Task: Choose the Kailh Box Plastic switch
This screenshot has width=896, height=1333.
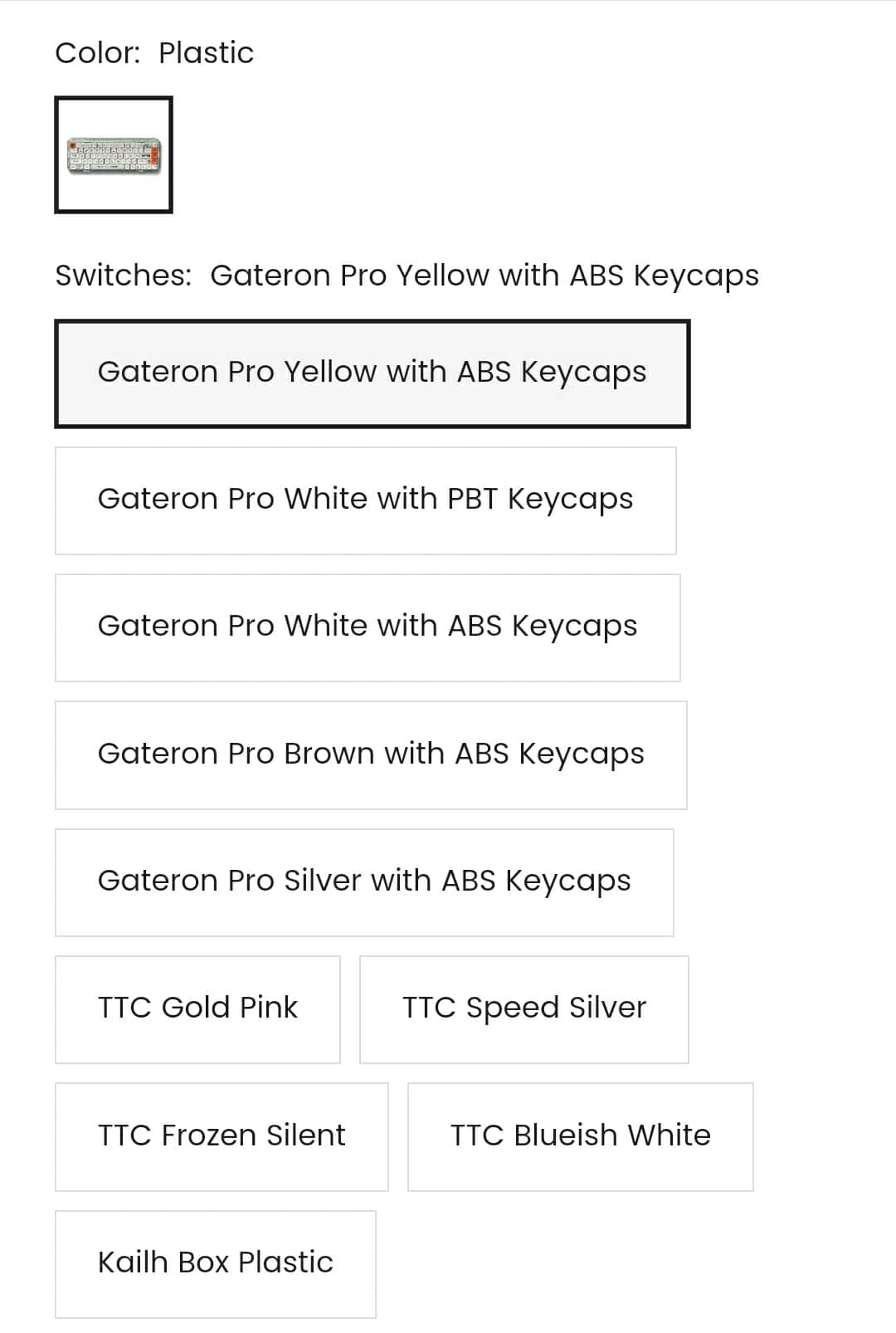Action: coord(215,1263)
